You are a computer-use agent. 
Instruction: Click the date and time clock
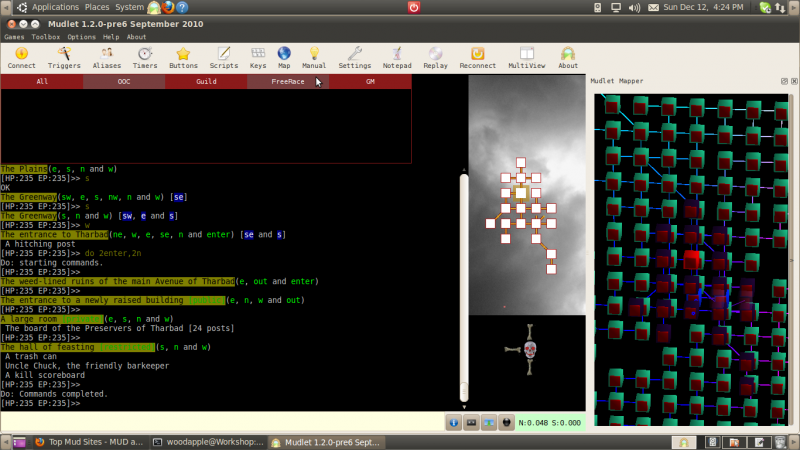point(703,7)
